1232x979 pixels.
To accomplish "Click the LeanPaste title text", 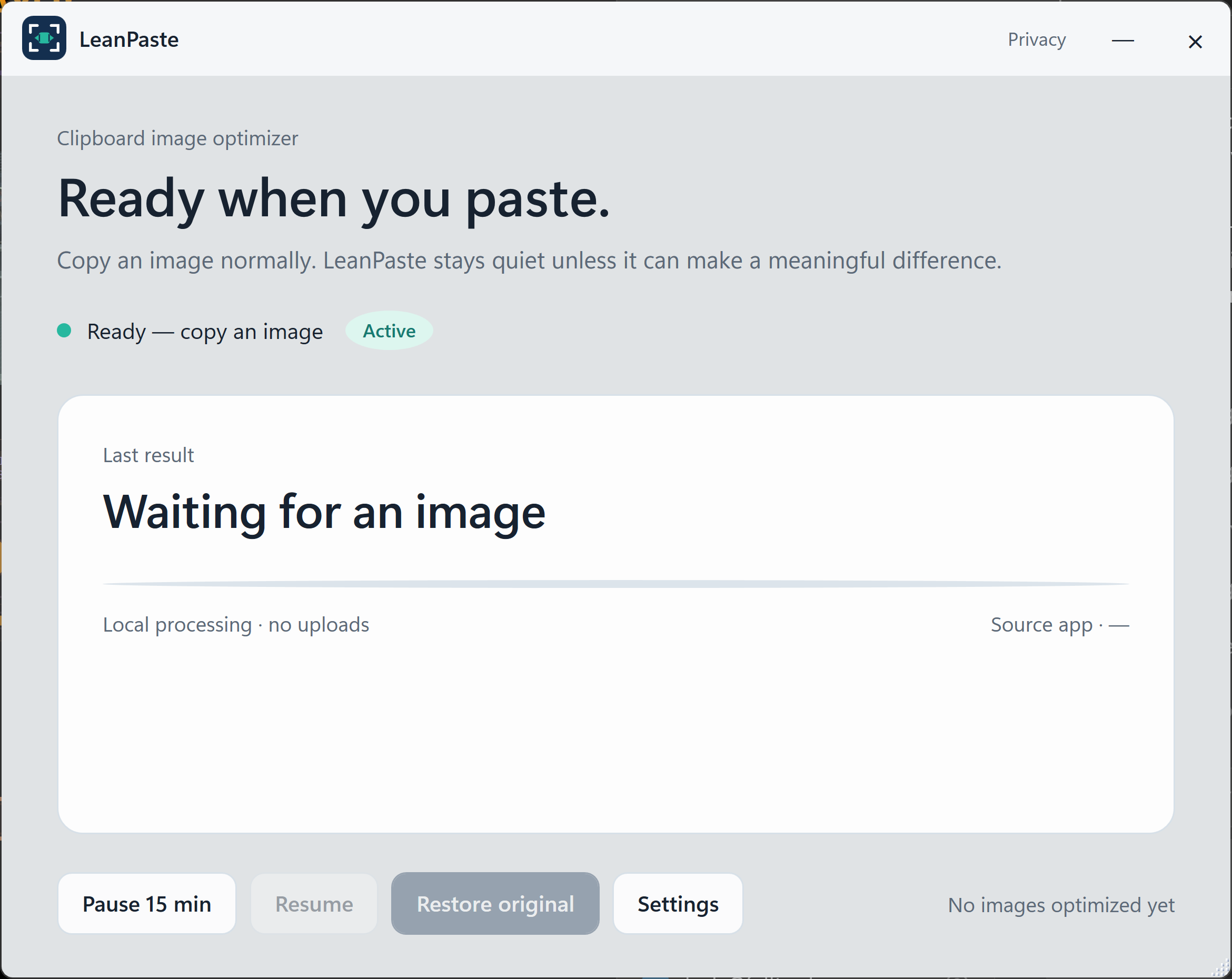I will coord(129,39).
